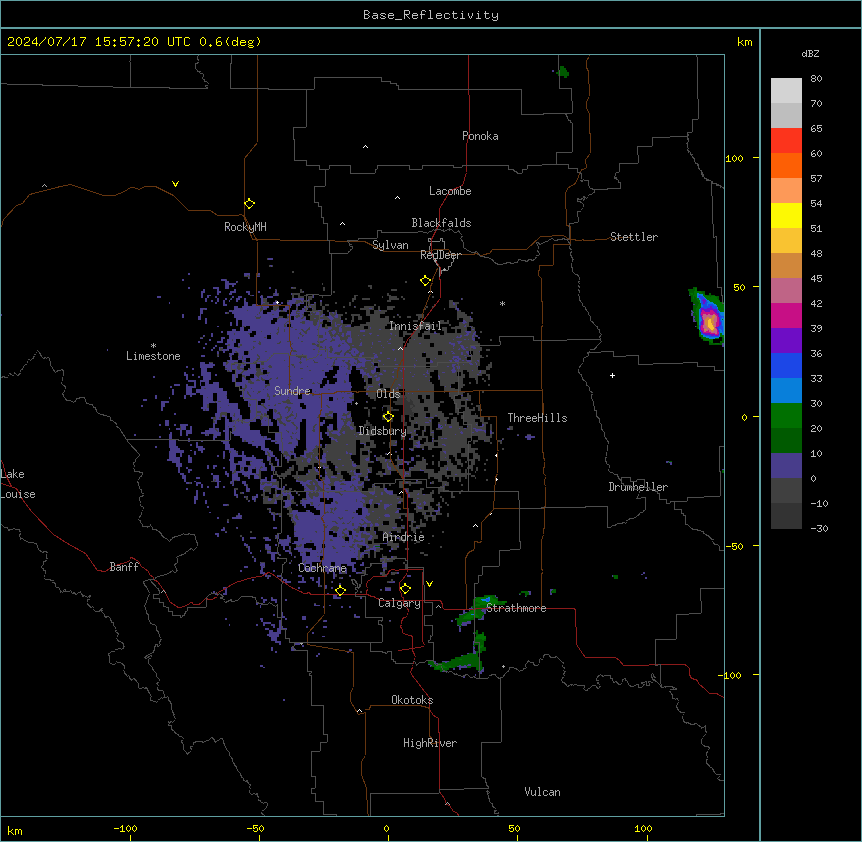Click the Airdrie city label

(x=404, y=537)
